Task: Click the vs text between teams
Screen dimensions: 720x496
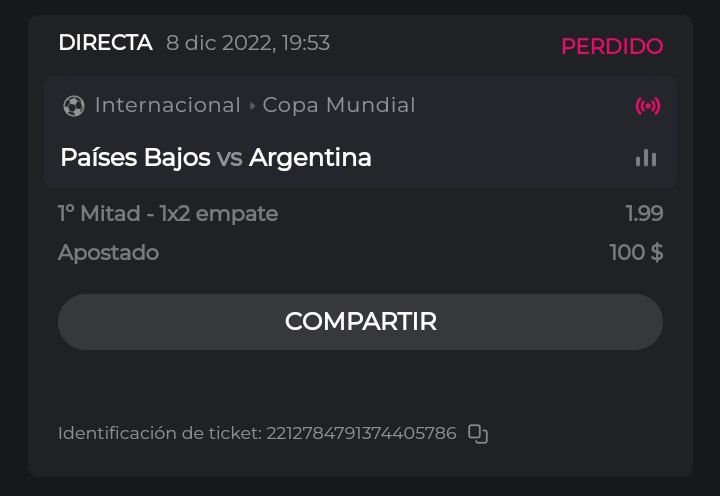Action: point(230,158)
